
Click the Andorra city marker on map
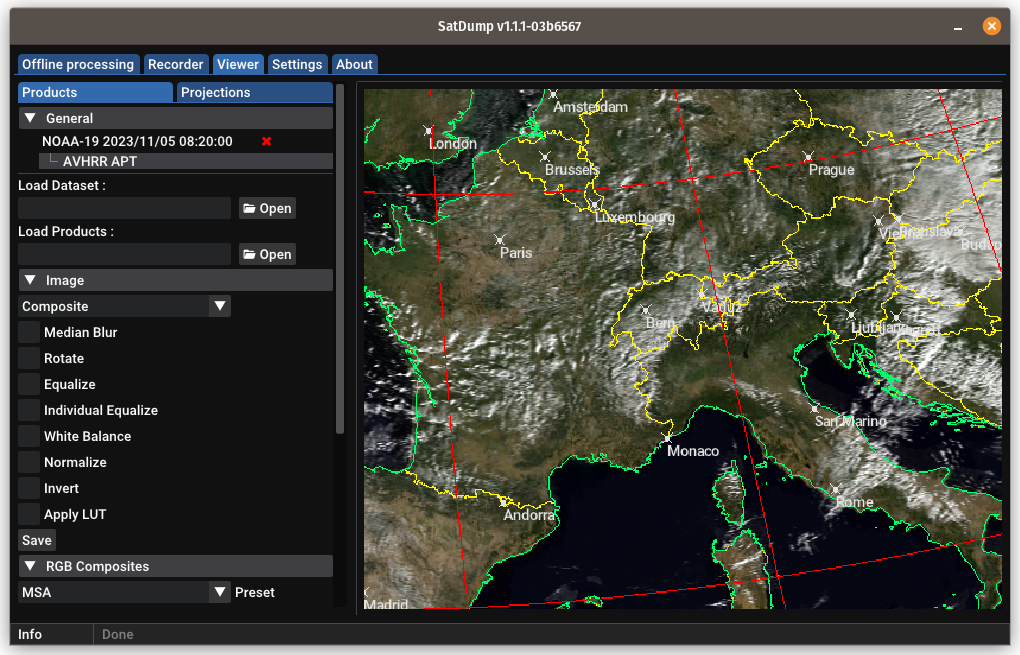click(x=503, y=502)
